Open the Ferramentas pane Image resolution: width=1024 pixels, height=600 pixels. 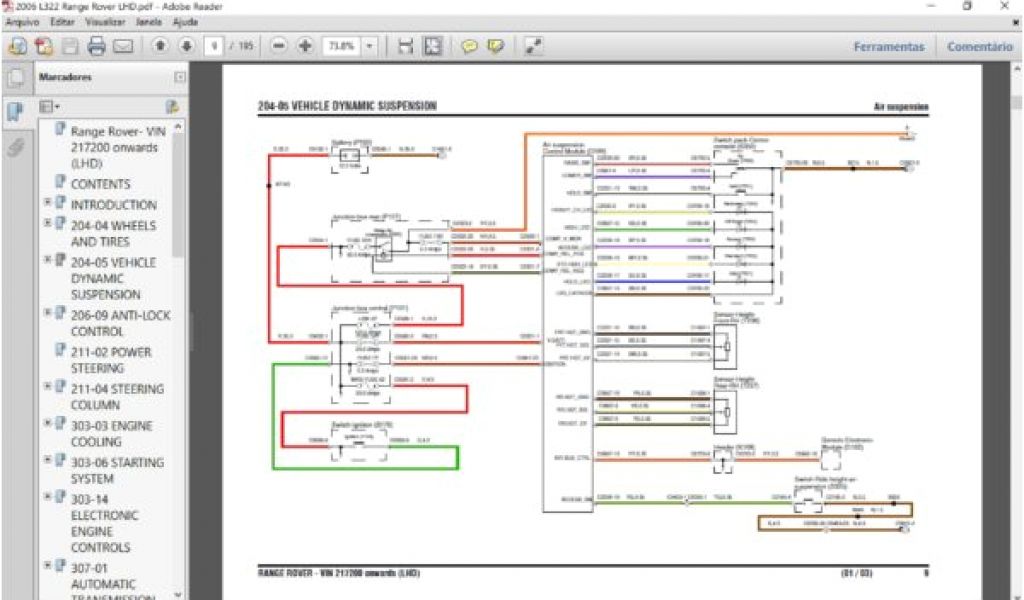(x=888, y=46)
